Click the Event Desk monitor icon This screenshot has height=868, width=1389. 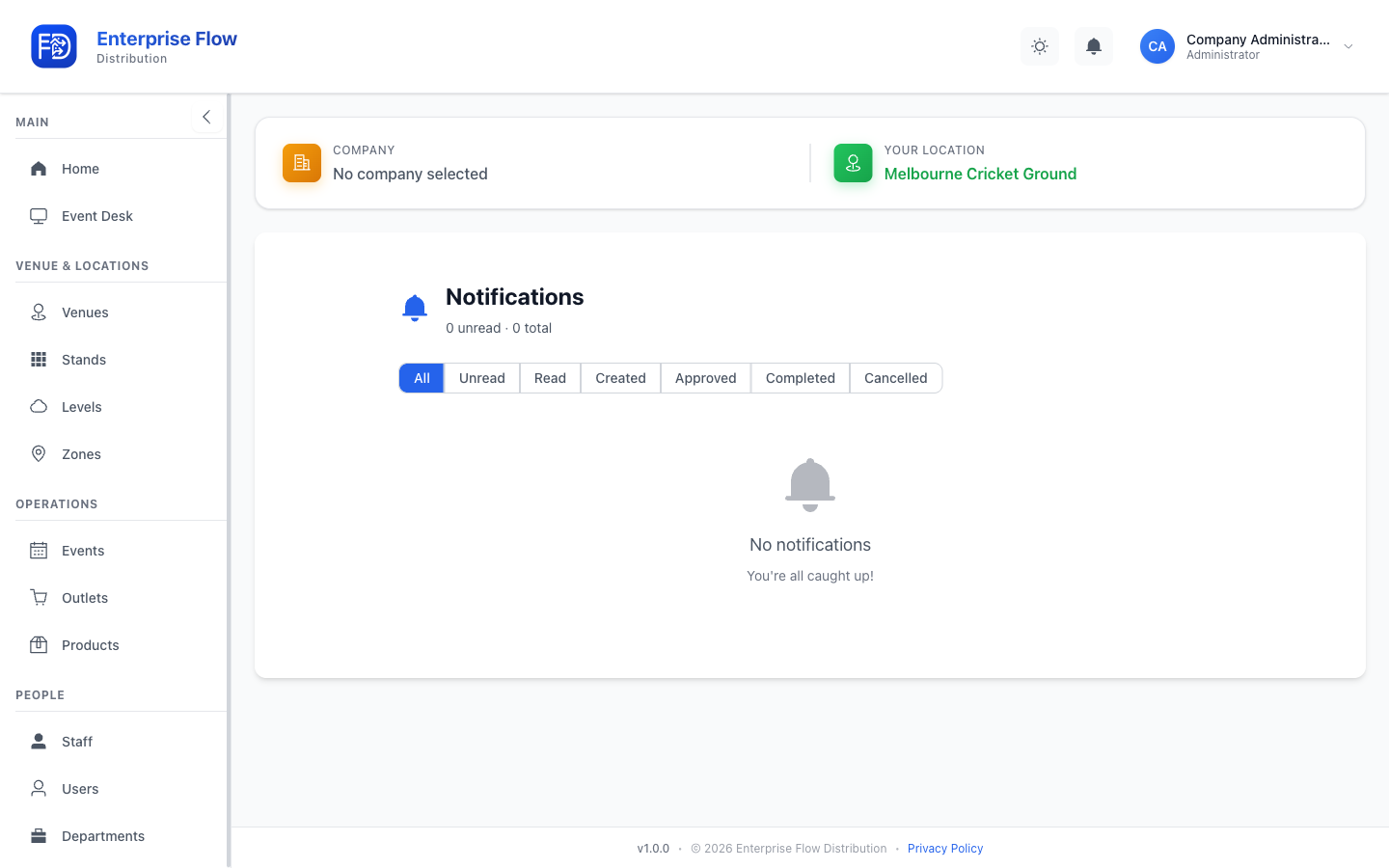[x=39, y=216]
